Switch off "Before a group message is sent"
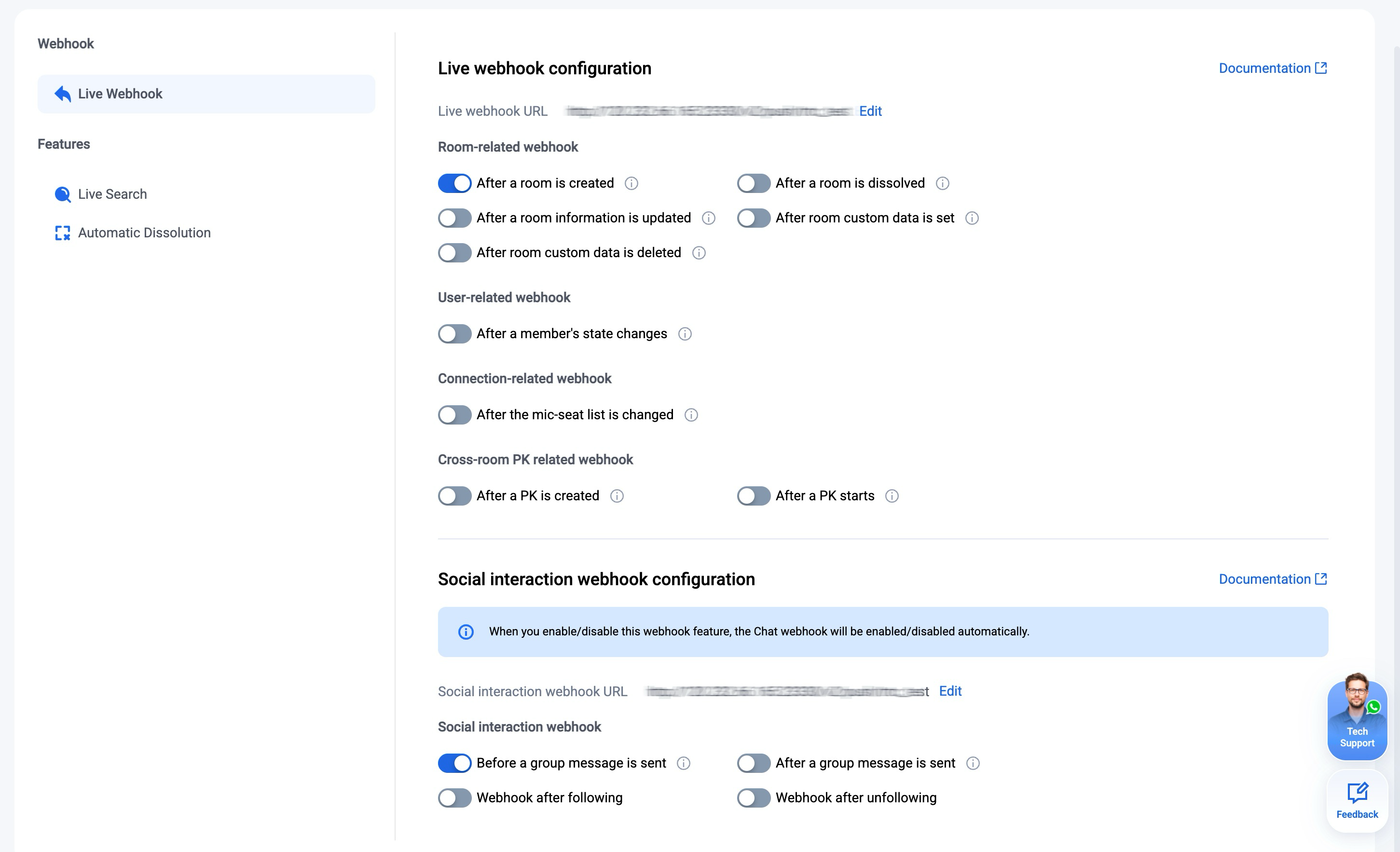The width and height of the screenshot is (1400, 852). [454, 763]
